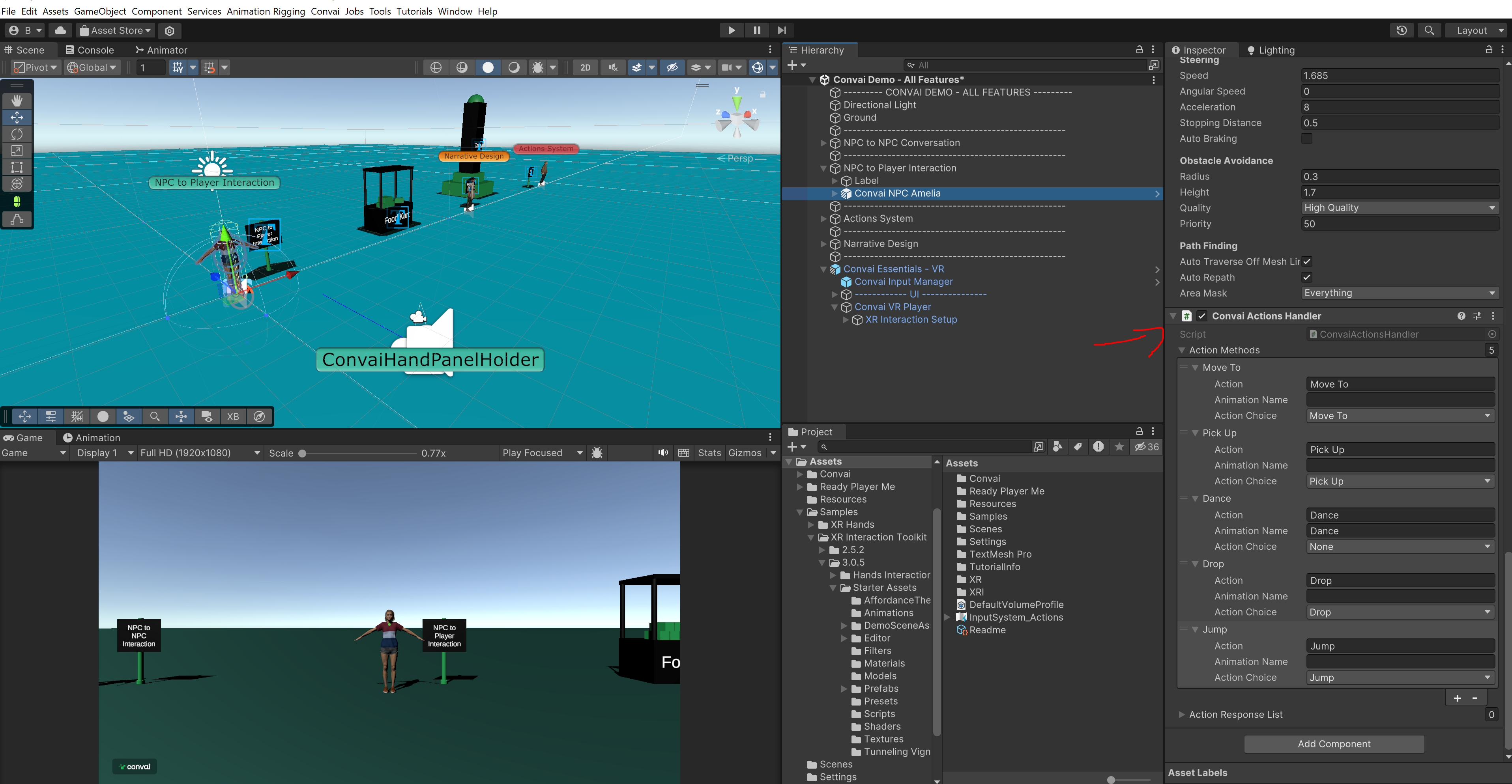Toggle 2D view in Scene
This screenshot has height=784, width=1512.
coord(585,67)
